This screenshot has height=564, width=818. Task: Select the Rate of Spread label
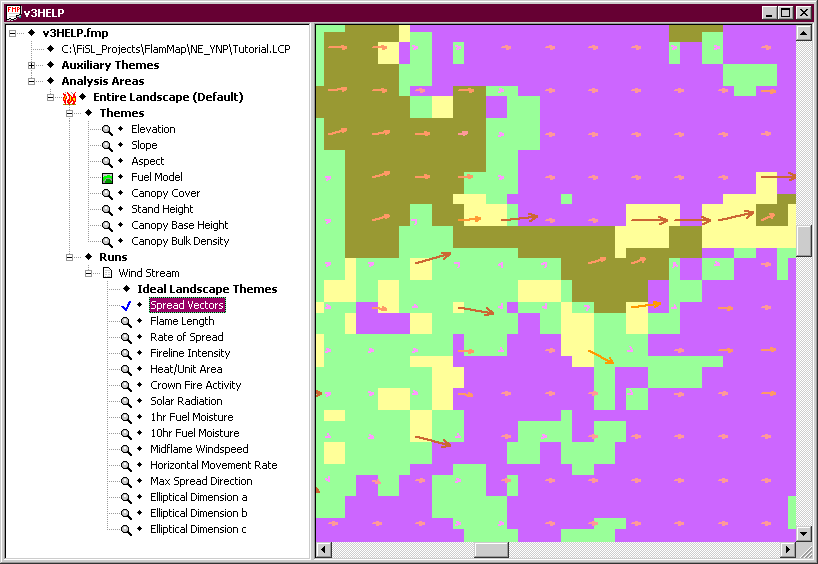point(187,337)
